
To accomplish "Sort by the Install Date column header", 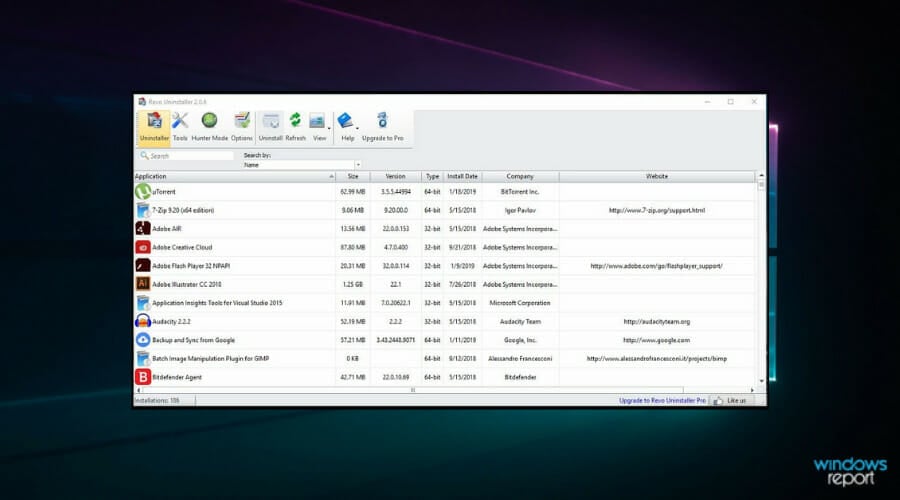I will click(462, 176).
